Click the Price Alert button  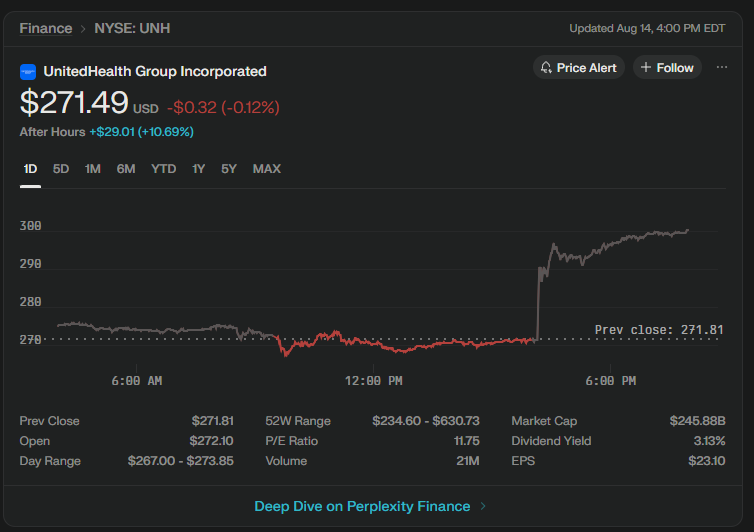578,67
